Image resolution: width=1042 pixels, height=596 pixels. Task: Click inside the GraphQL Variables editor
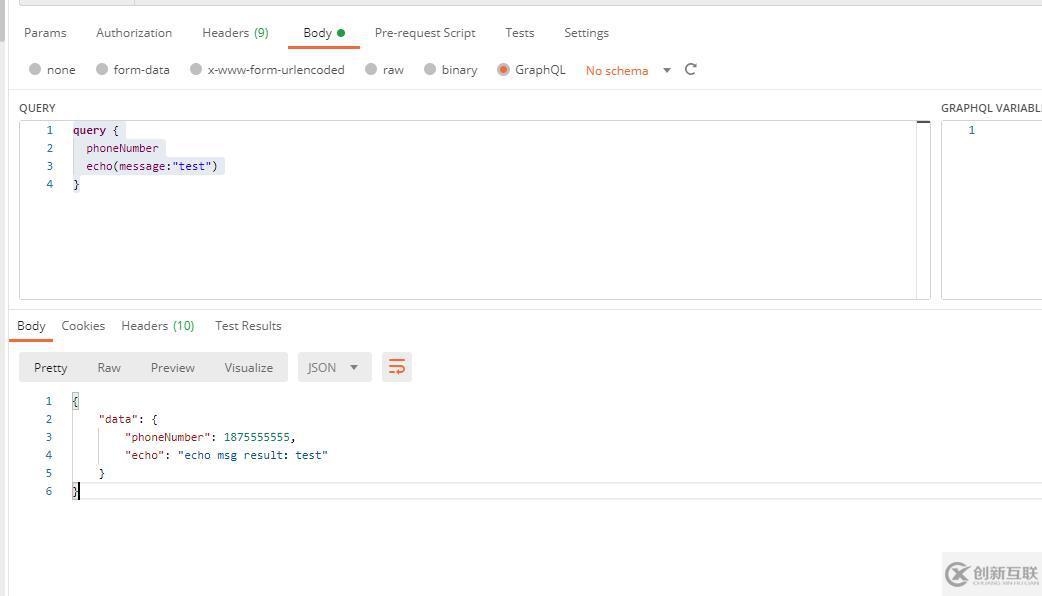coord(991,210)
